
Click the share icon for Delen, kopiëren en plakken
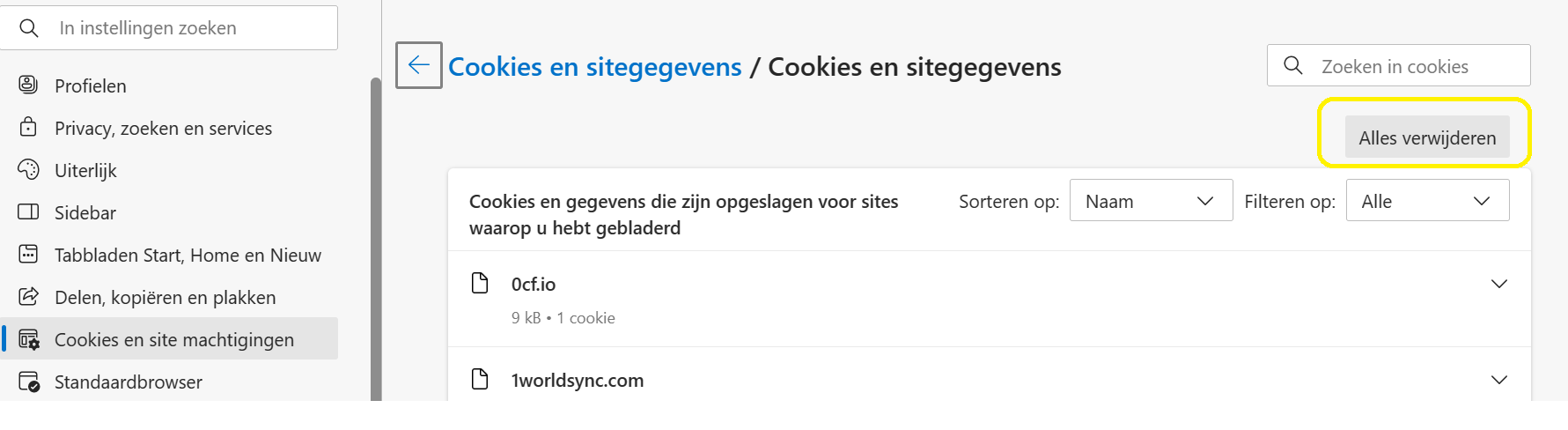click(x=28, y=296)
